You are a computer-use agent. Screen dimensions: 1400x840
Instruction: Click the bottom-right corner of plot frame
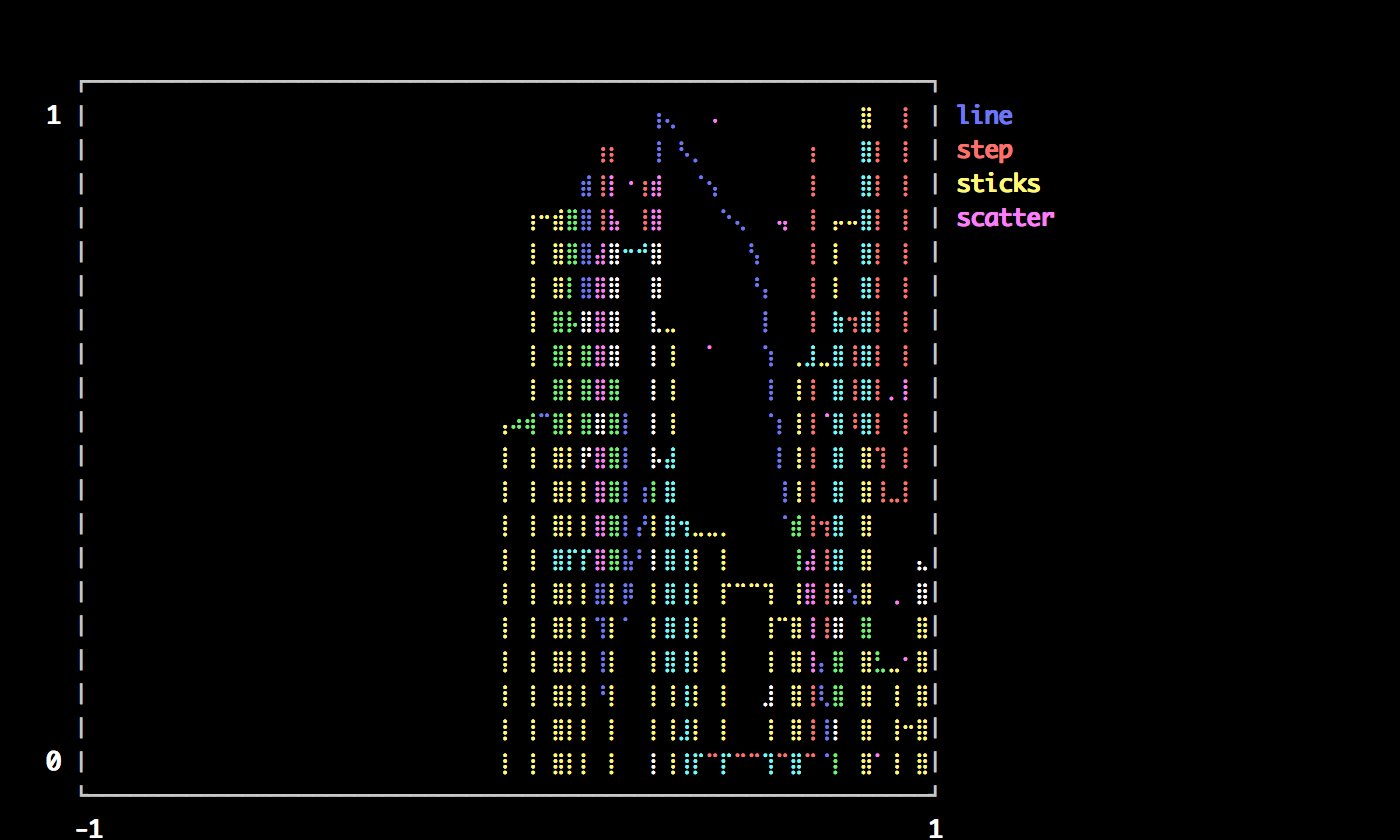coord(934,794)
